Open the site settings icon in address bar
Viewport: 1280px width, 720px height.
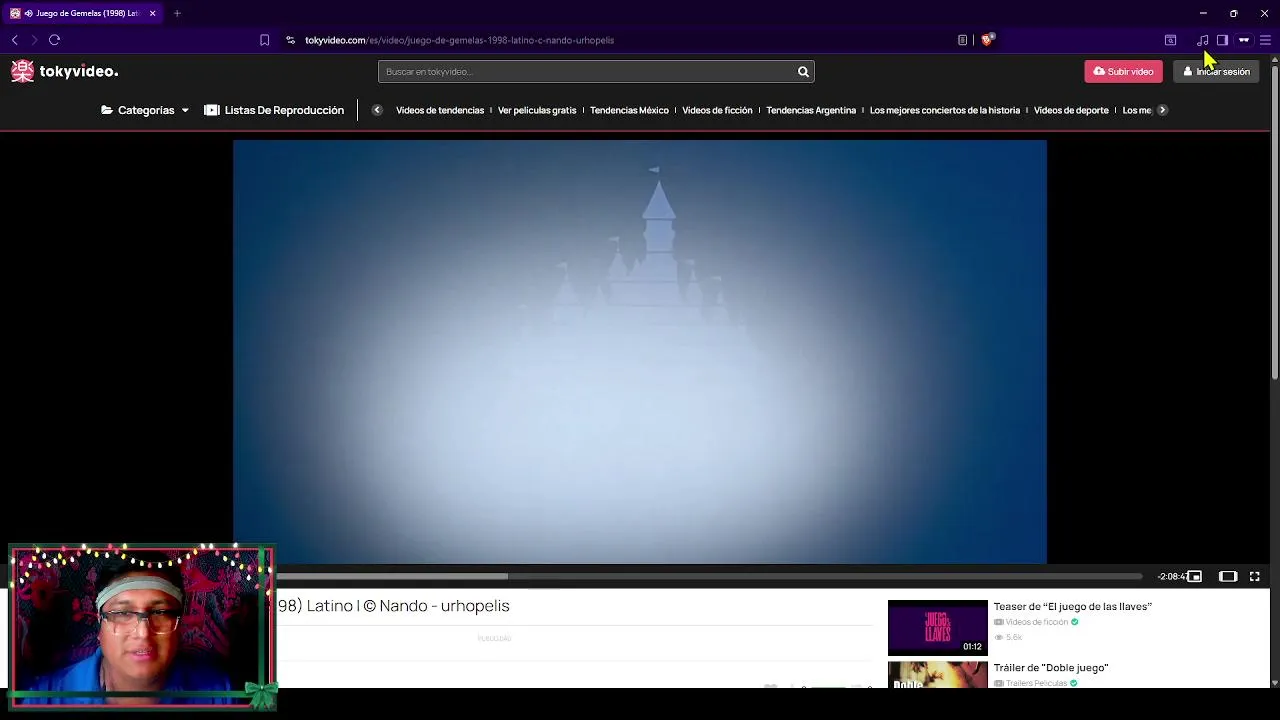click(x=290, y=40)
